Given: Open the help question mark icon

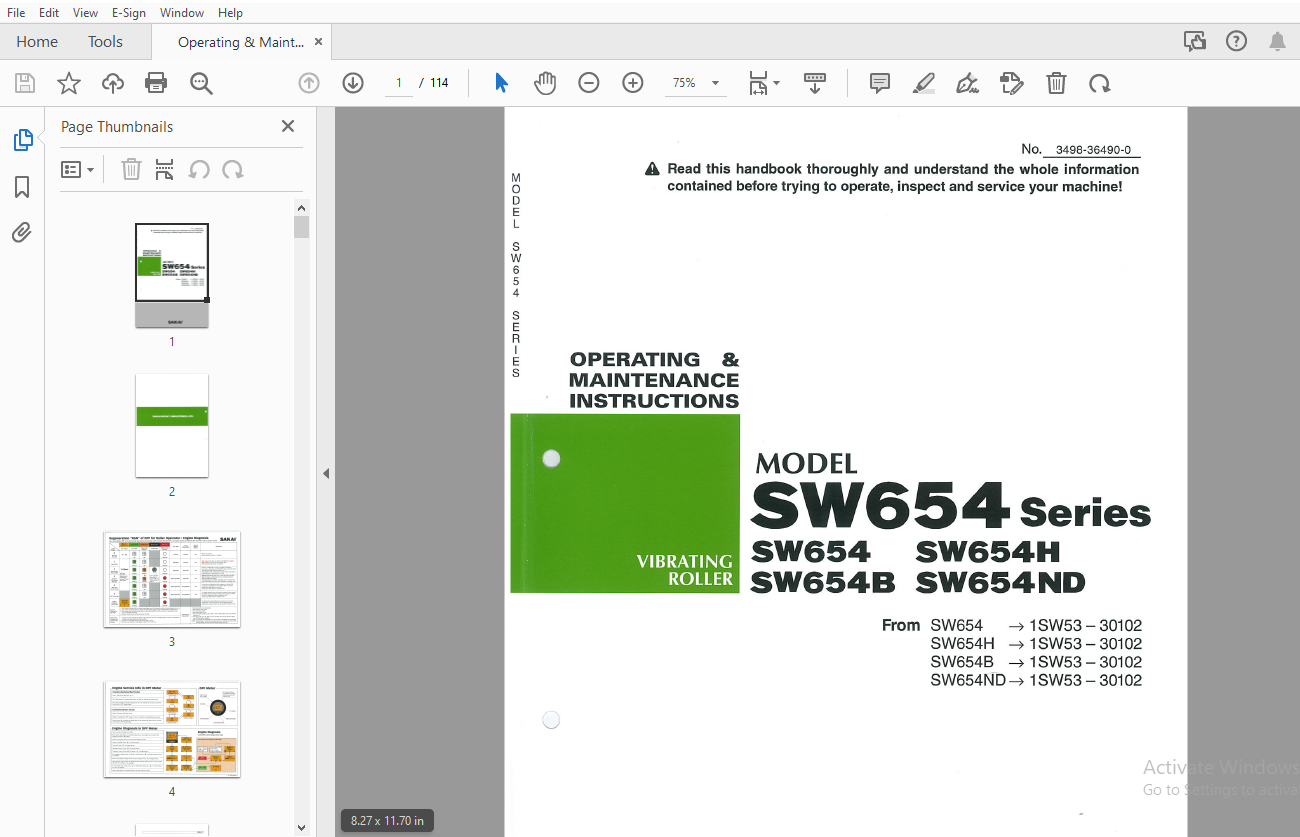Looking at the screenshot, I should [1236, 41].
